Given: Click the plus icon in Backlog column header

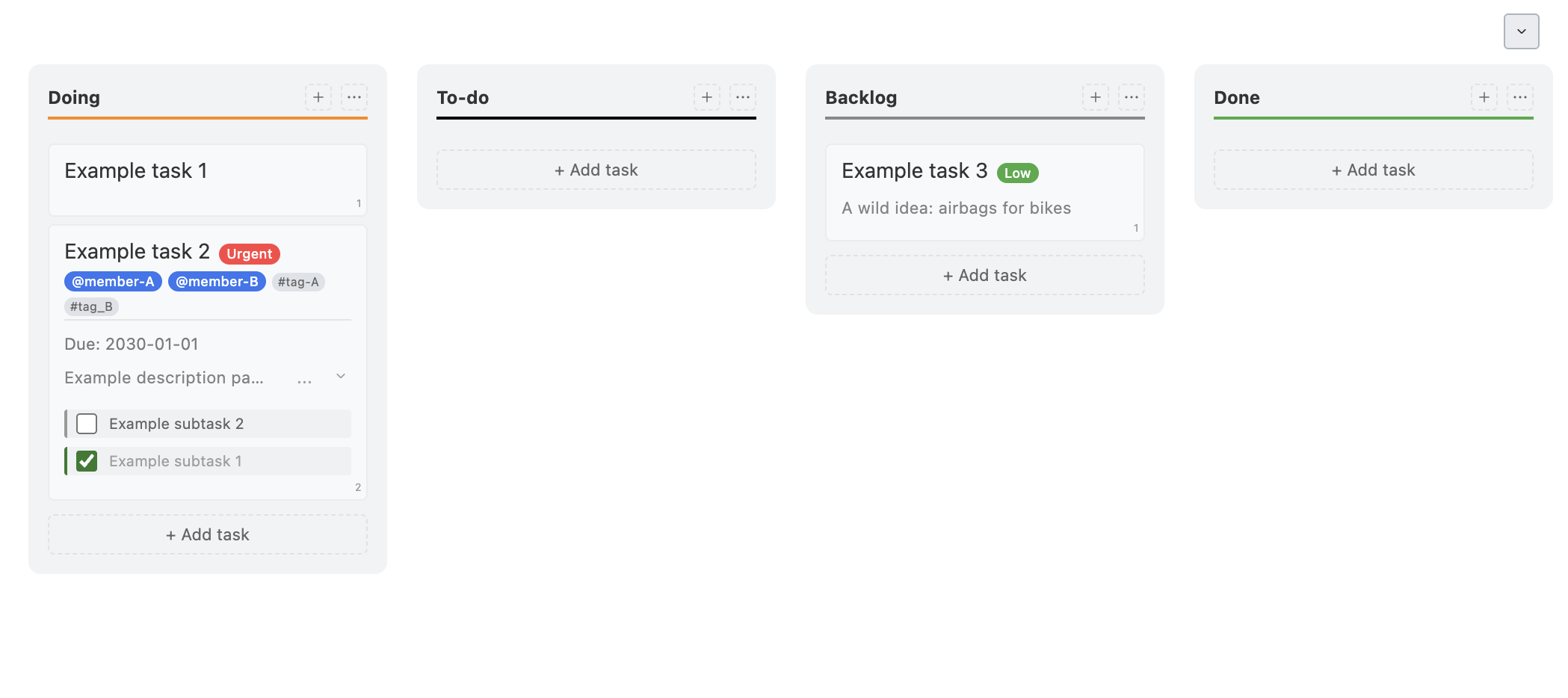Looking at the screenshot, I should [1096, 97].
